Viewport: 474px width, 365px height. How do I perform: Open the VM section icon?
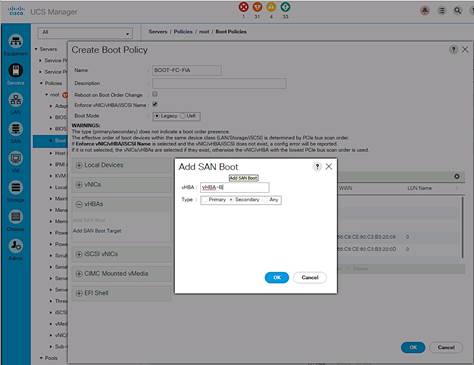point(16,158)
